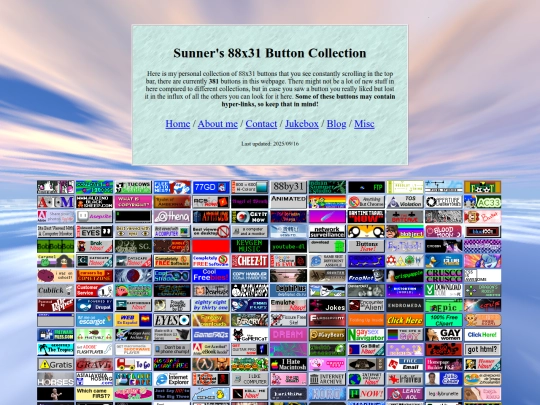Screen dimensions: 540x405
Task: Click the LEAVE AOL button
Action: tap(405, 394)
